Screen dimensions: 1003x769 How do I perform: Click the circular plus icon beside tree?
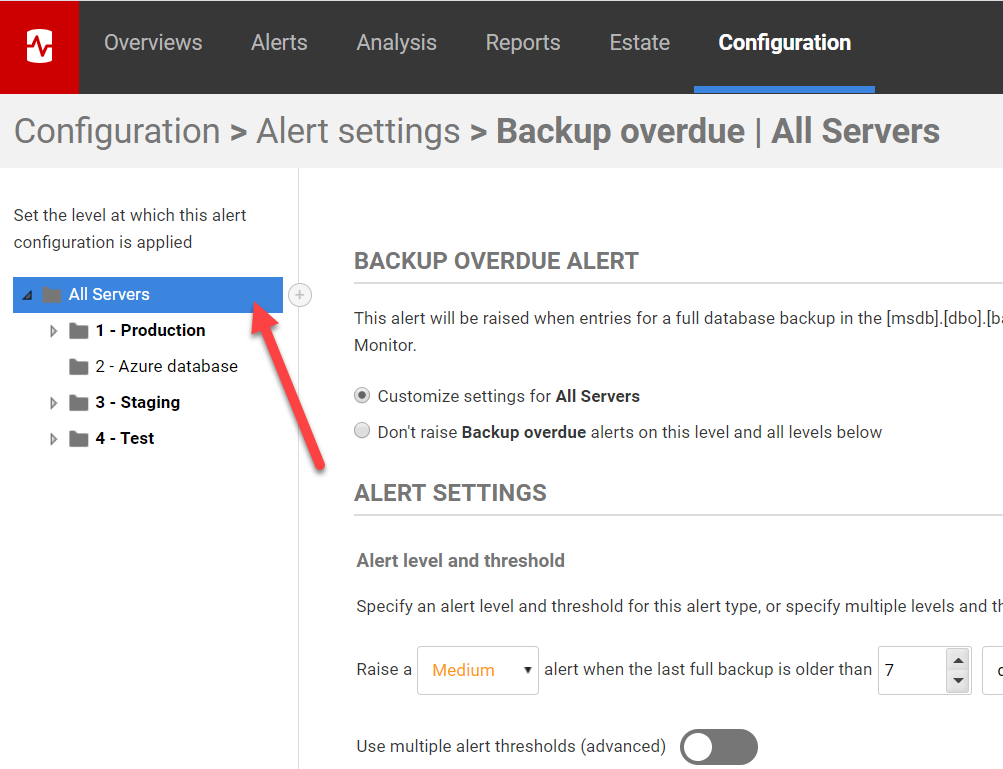(300, 295)
